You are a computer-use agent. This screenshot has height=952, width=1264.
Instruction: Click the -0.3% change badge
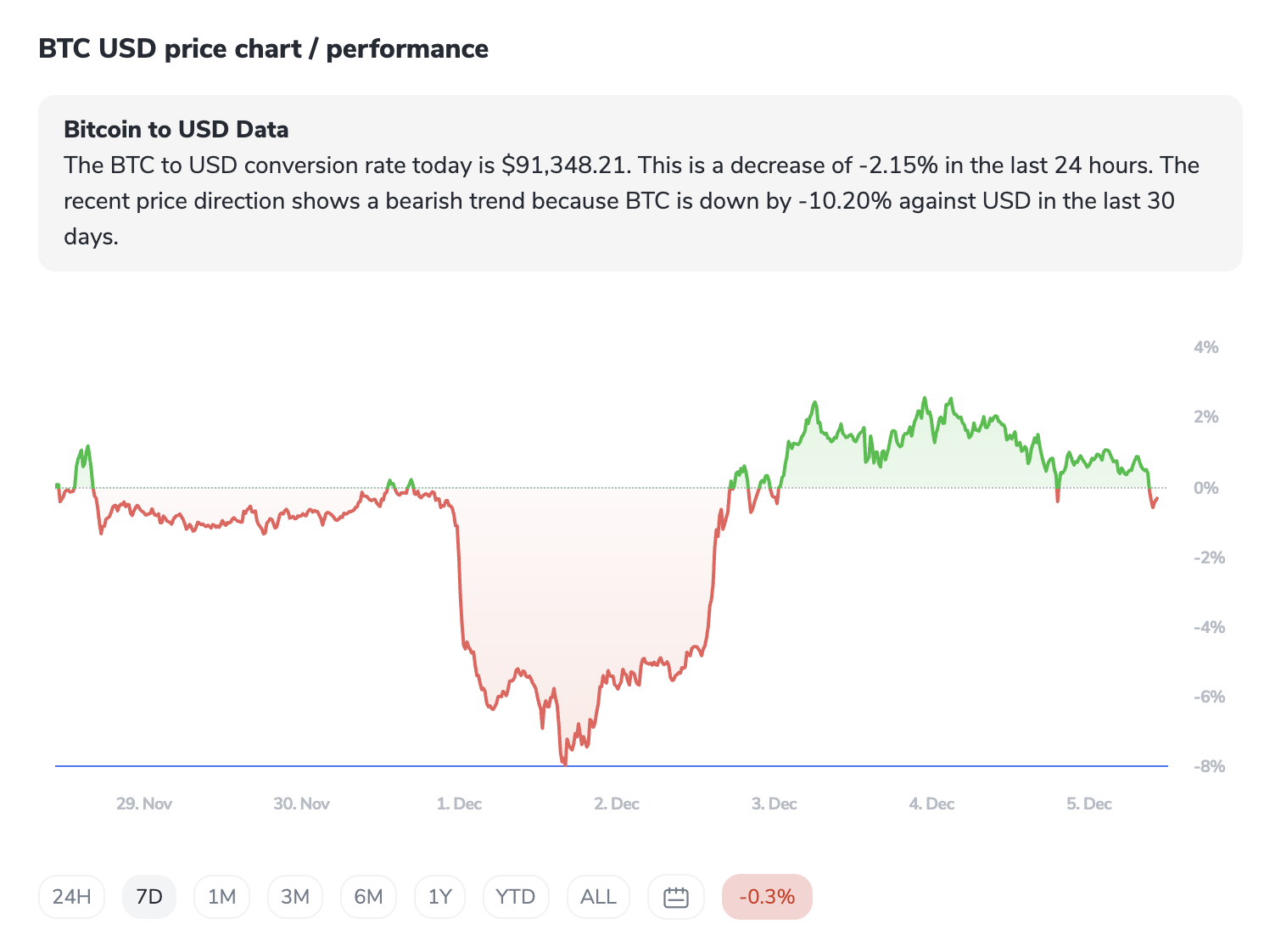coord(767,897)
